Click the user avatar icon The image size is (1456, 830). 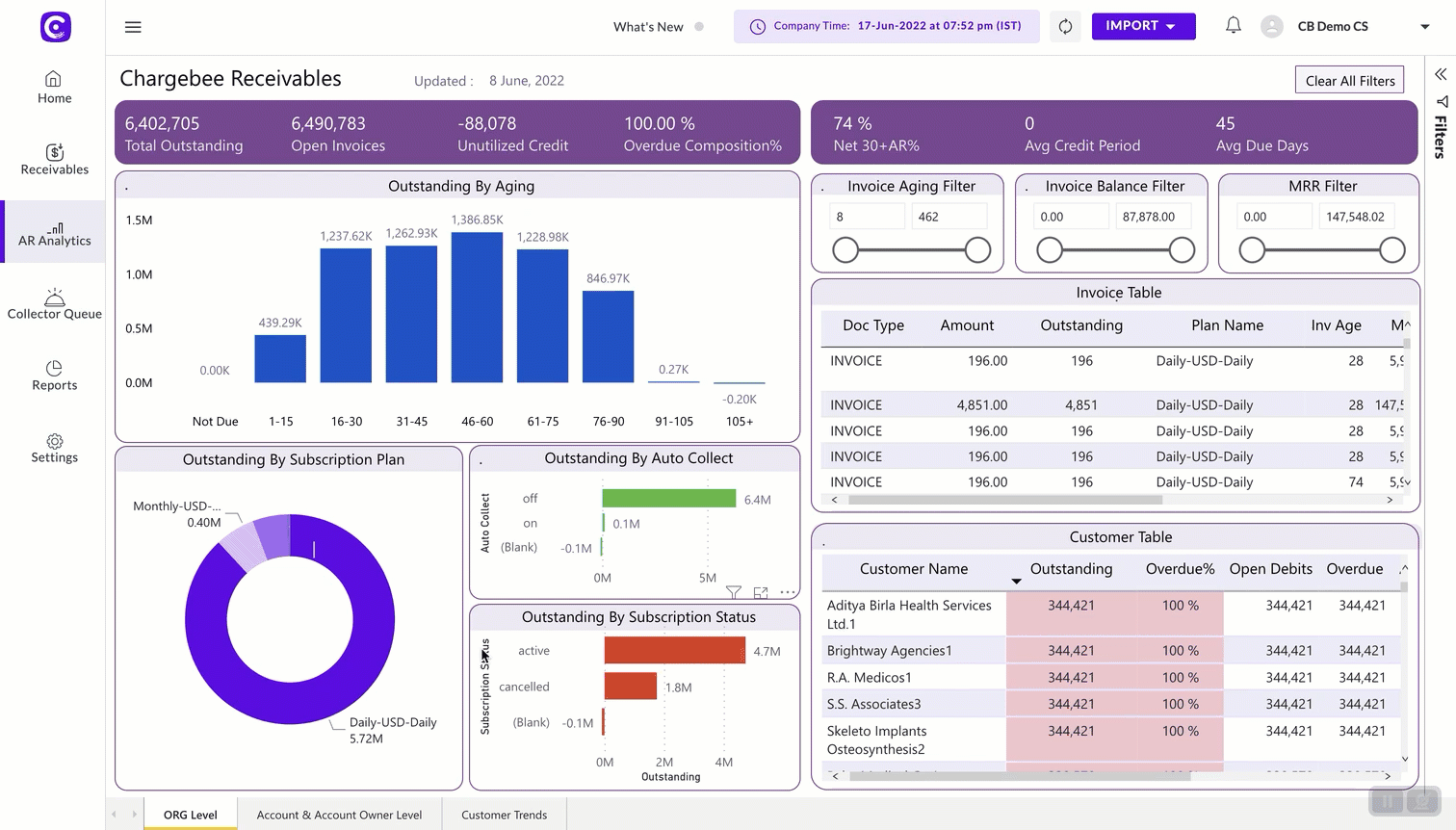1271,27
